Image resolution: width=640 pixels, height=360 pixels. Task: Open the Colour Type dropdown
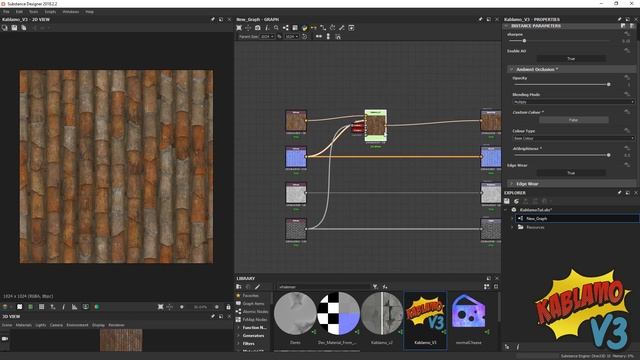coord(573,138)
